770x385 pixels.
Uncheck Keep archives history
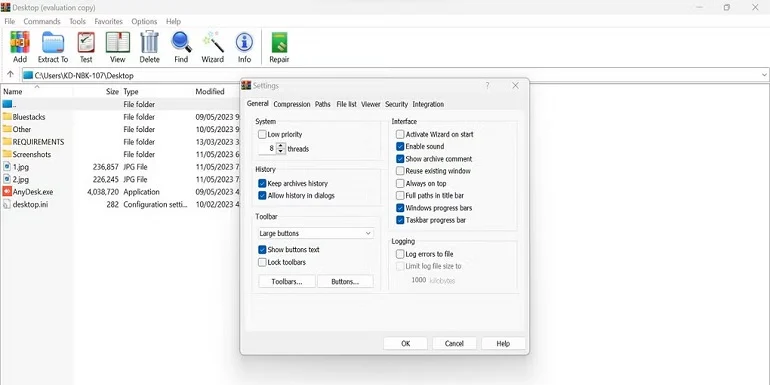(x=262, y=183)
